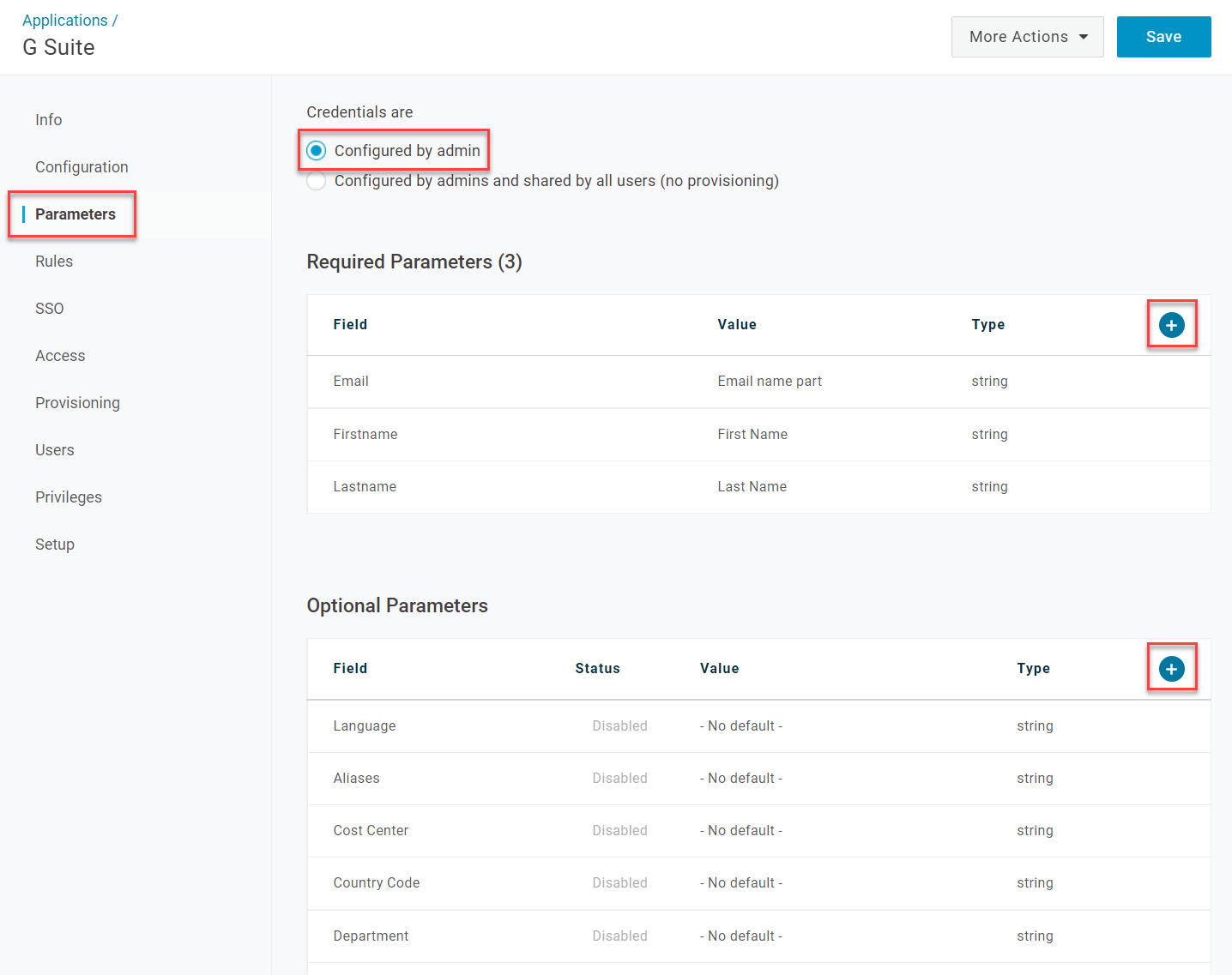The height and width of the screenshot is (975, 1232).
Task: Open the Privileges tab
Action: 69,497
